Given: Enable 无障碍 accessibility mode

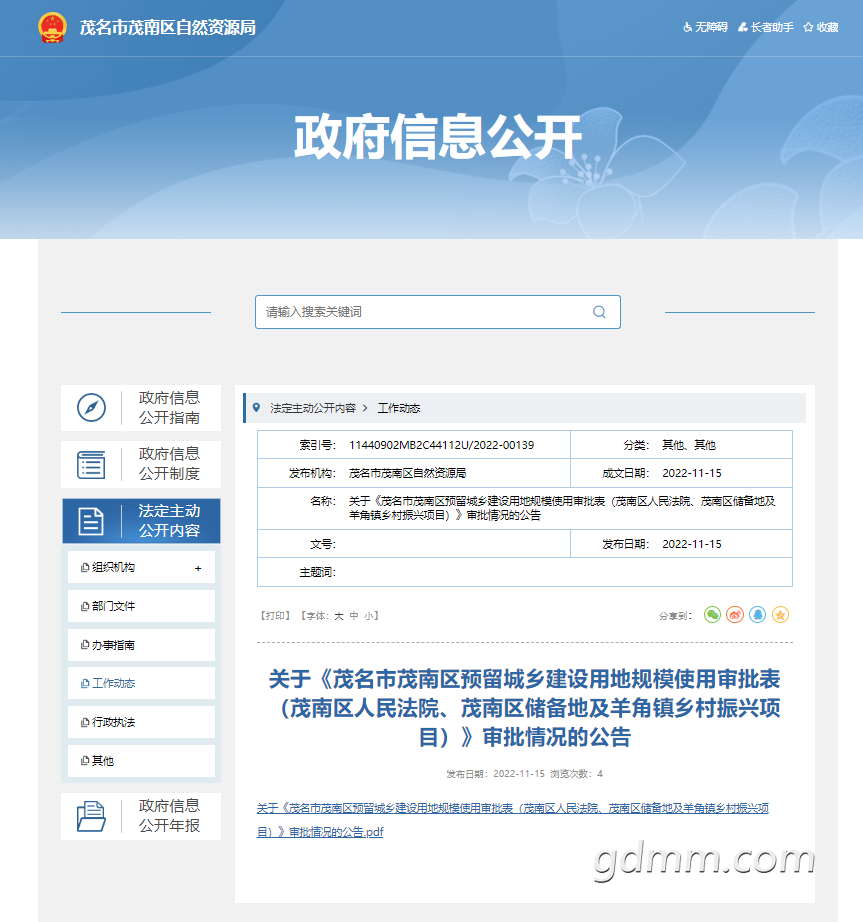Looking at the screenshot, I should click(x=705, y=27).
